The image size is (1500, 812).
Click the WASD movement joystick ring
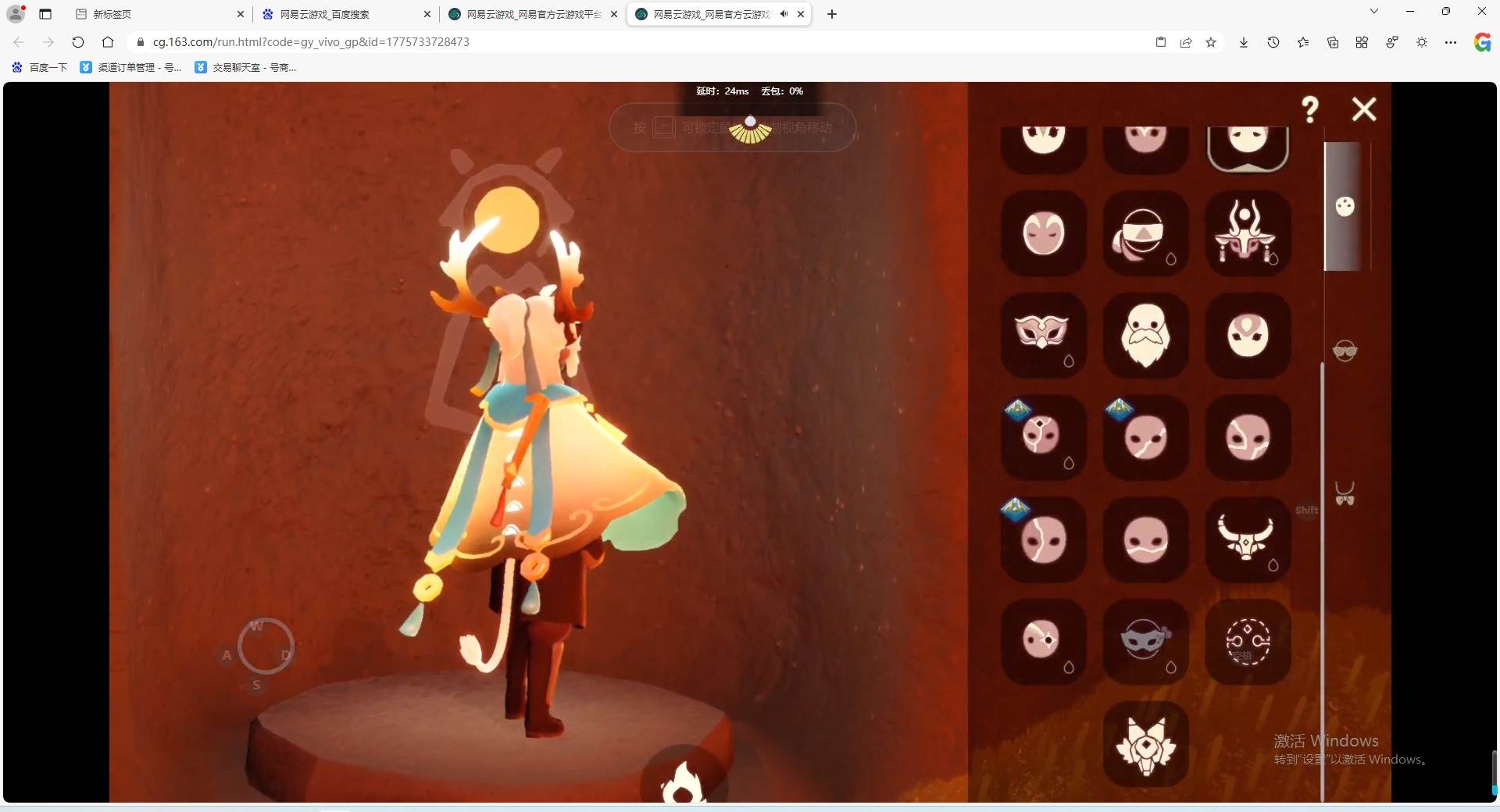coord(266,646)
